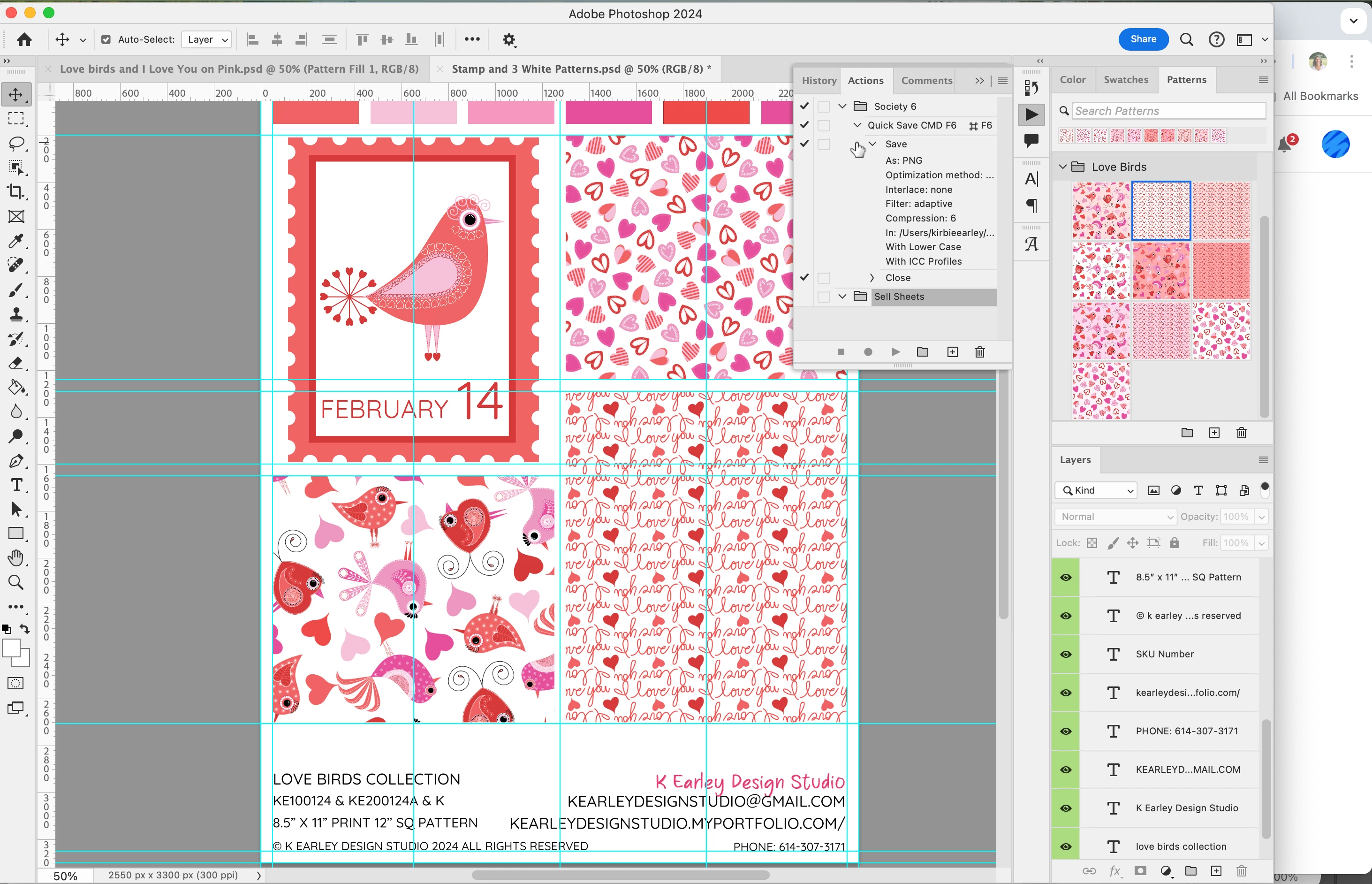Screen dimensions: 1372x884
Task: Select the Eraser tool
Action: [16, 363]
